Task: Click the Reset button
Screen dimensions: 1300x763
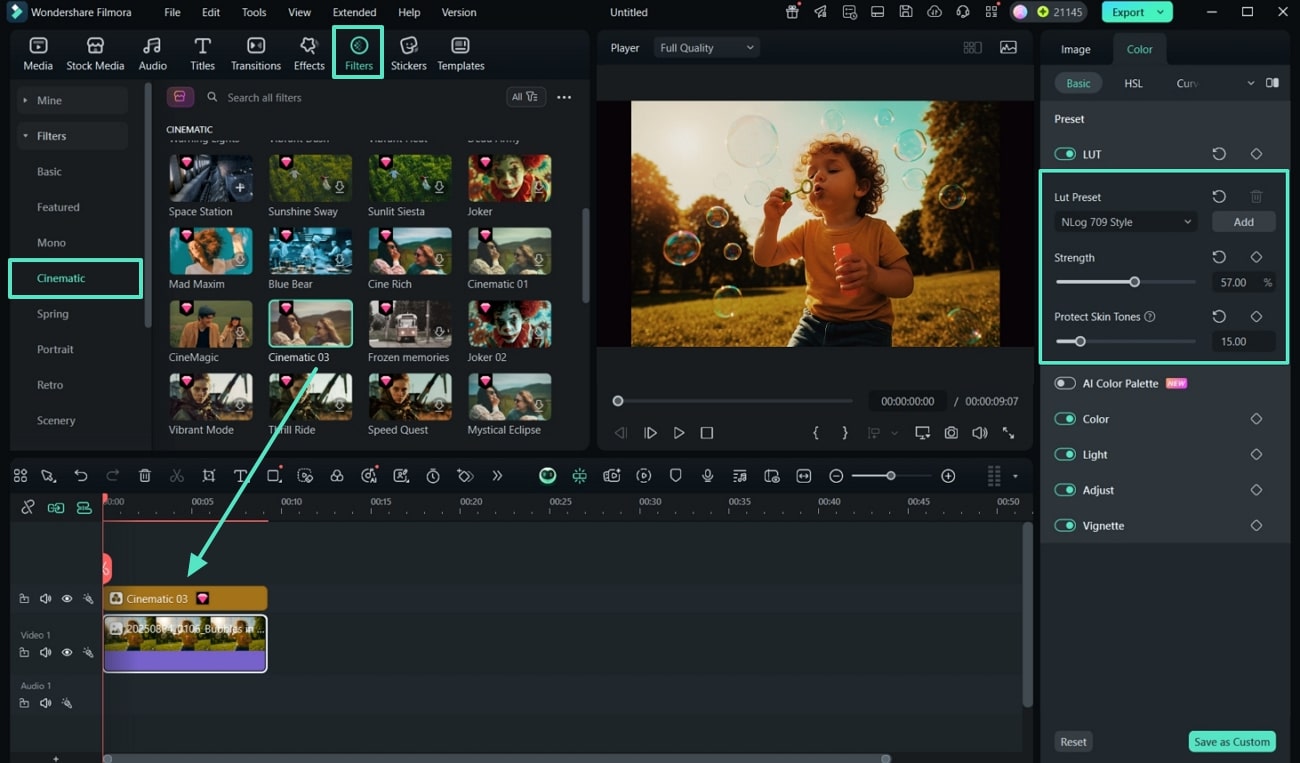Action: click(x=1073, y=742)
